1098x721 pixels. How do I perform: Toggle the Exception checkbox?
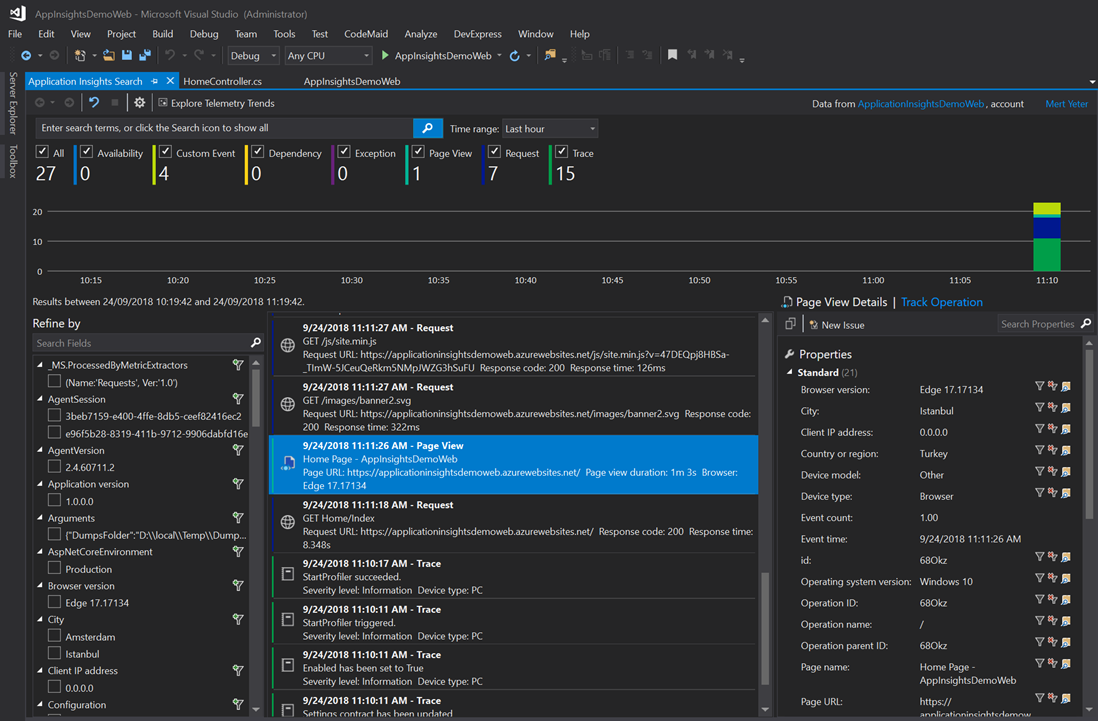click(343, 152)
